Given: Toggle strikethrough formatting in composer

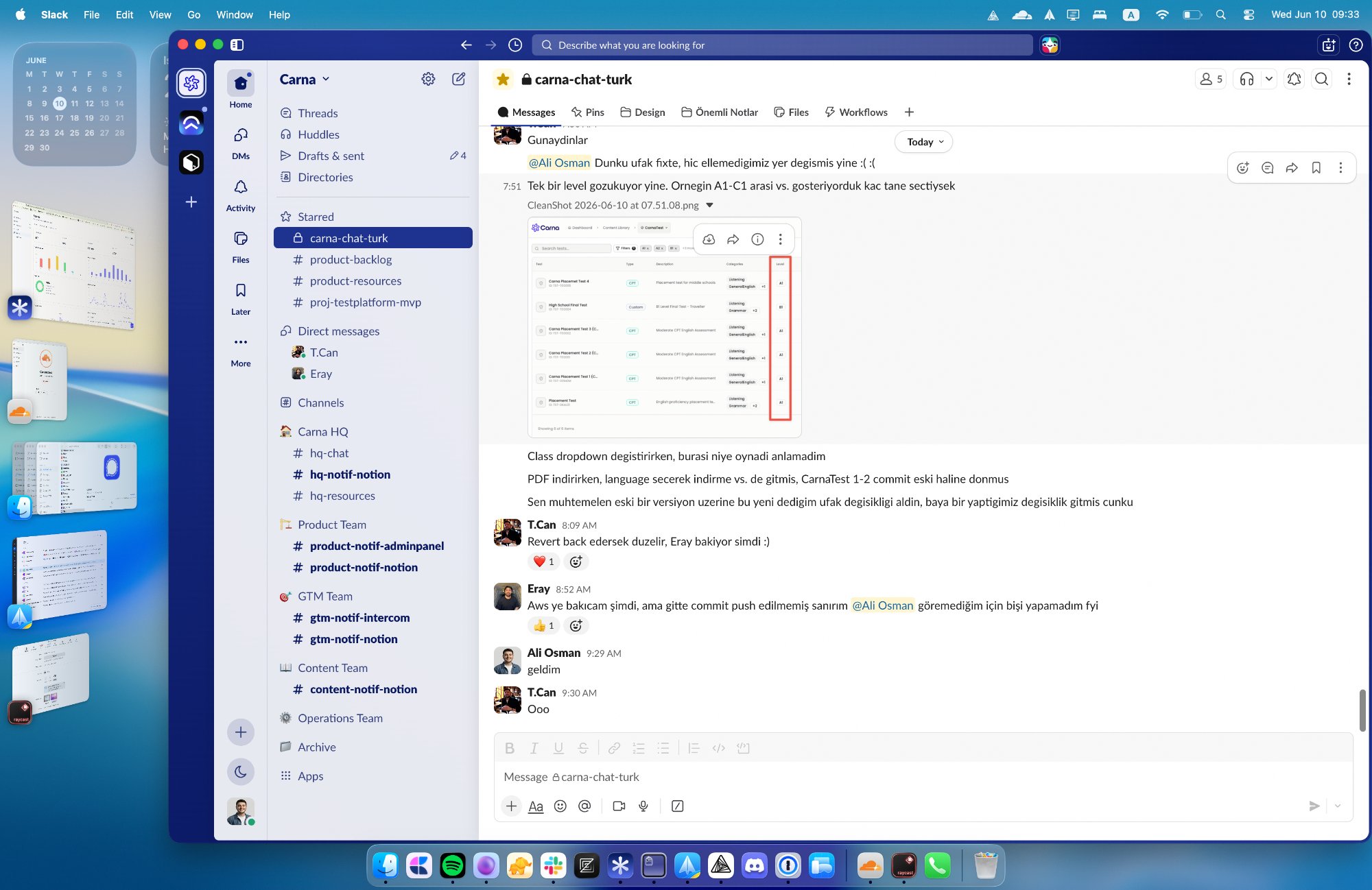Looking at the screenshot, I should [582, 748].
